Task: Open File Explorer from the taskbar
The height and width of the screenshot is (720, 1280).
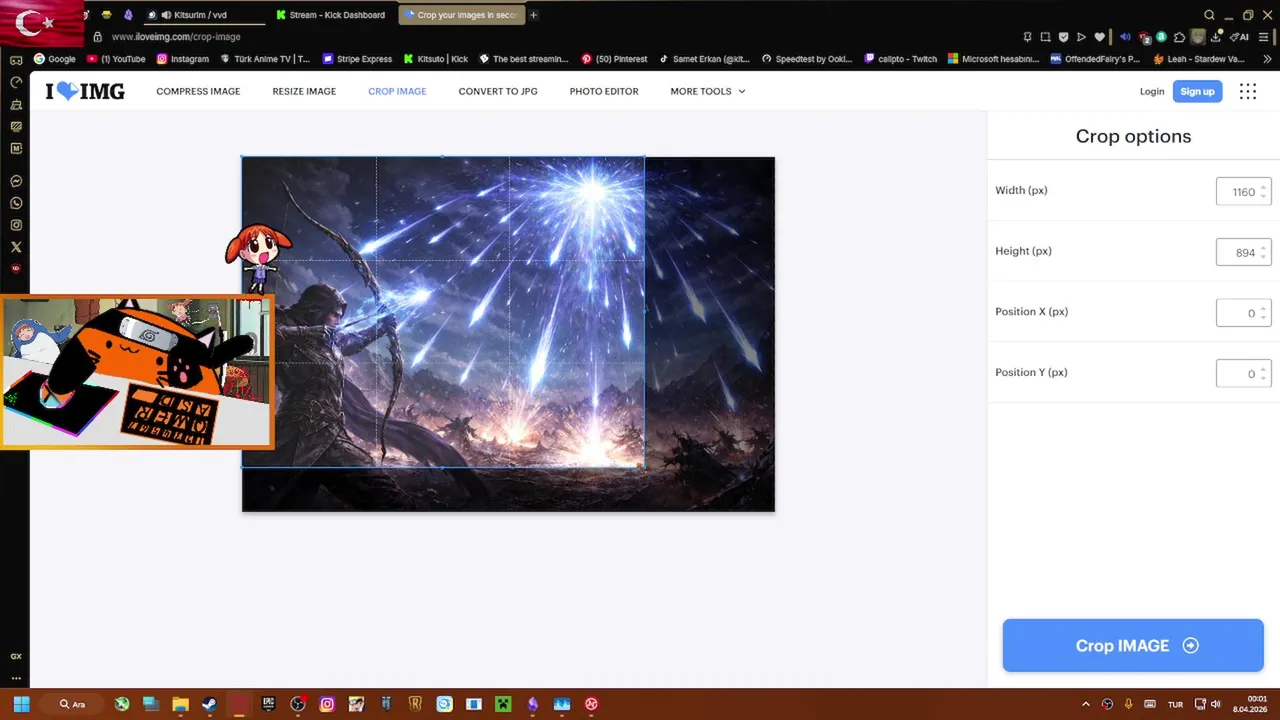Action: [x=180, y=704]
